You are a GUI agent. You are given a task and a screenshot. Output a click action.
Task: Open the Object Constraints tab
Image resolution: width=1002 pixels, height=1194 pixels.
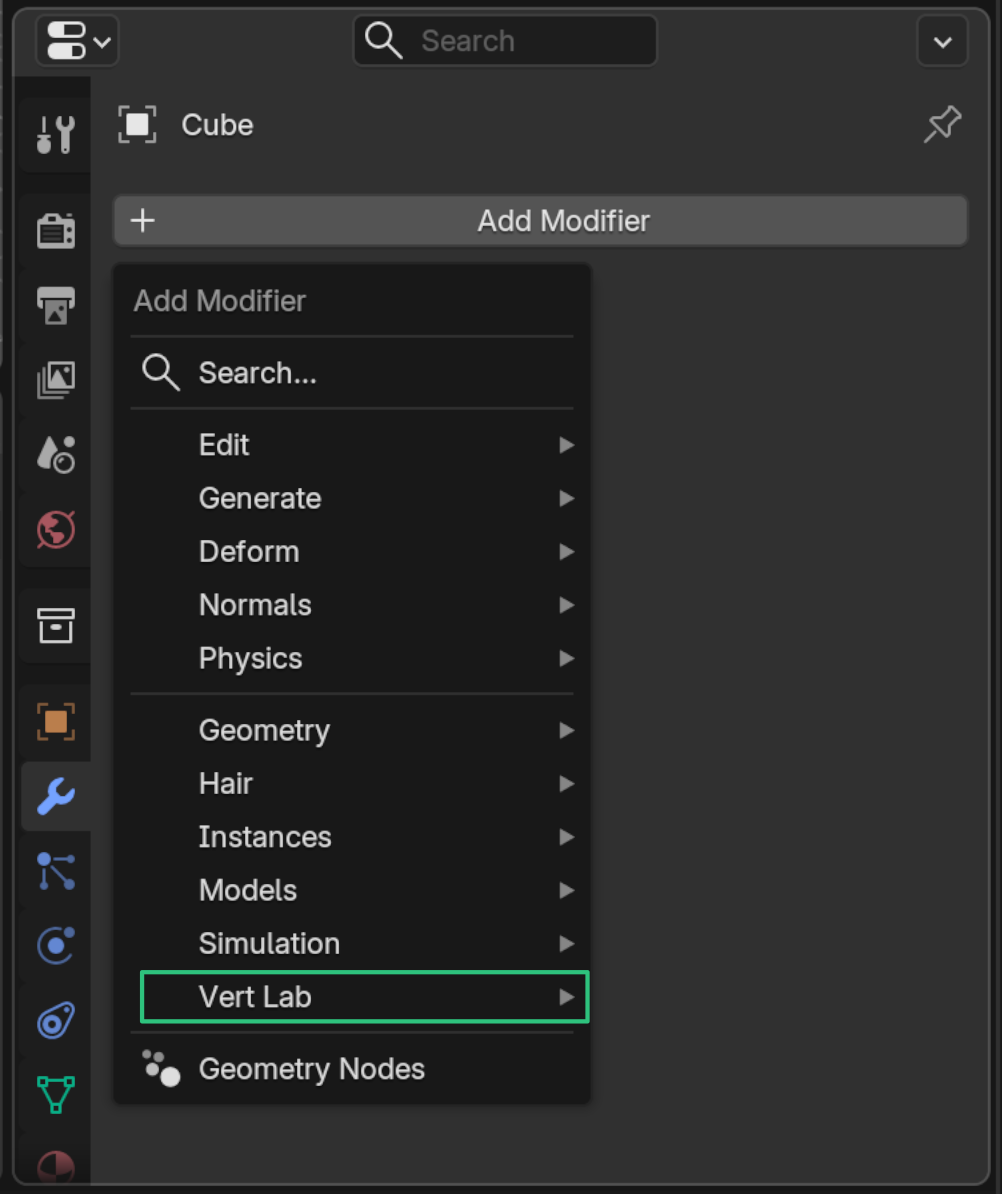pos(56,1020)
